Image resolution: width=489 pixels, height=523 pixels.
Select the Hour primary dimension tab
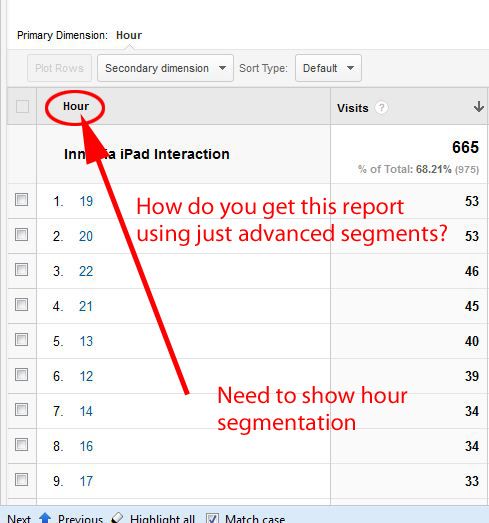point(129,35)
